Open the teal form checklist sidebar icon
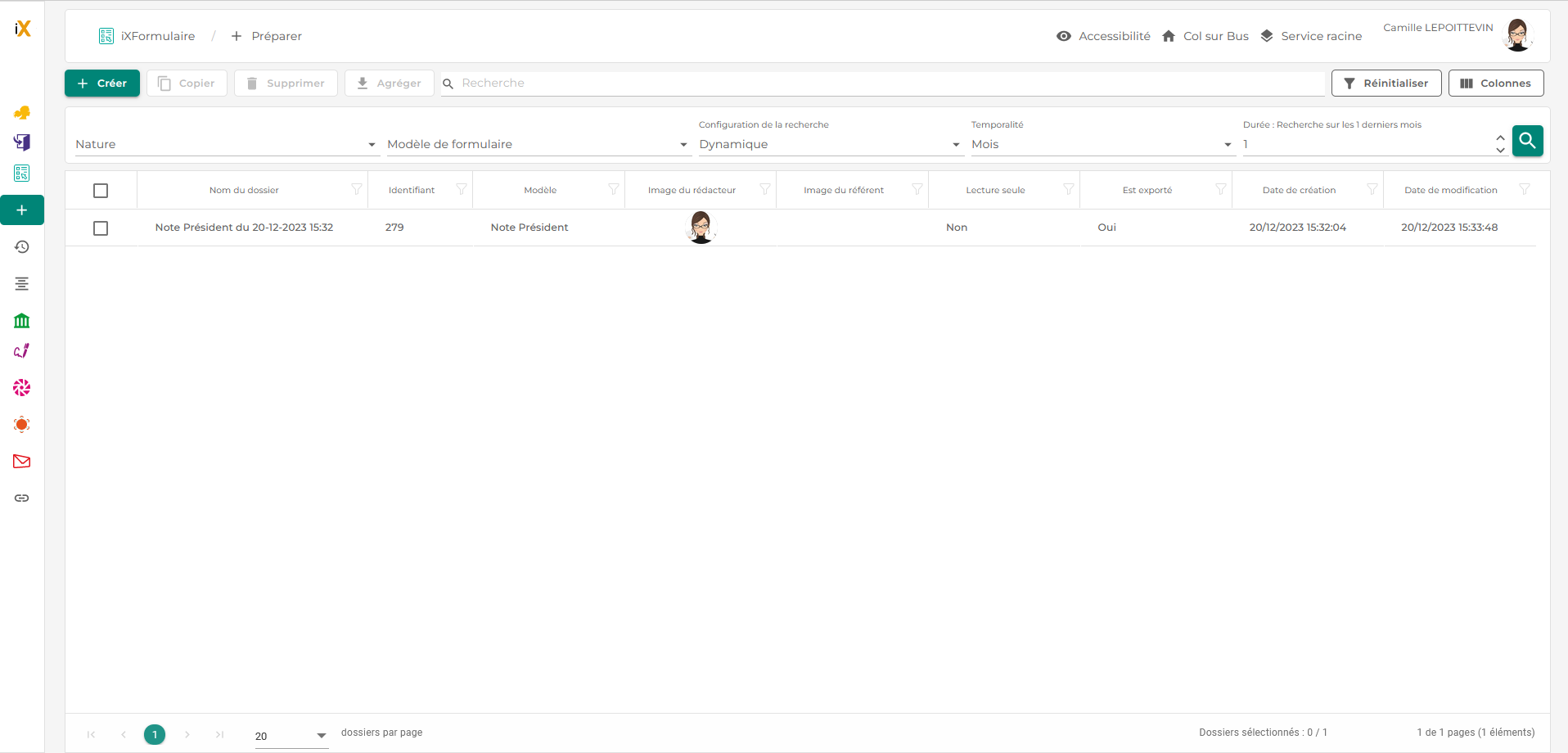This screenshot has height=753, width=1568. pyautogui.click(x=22, y=174)
